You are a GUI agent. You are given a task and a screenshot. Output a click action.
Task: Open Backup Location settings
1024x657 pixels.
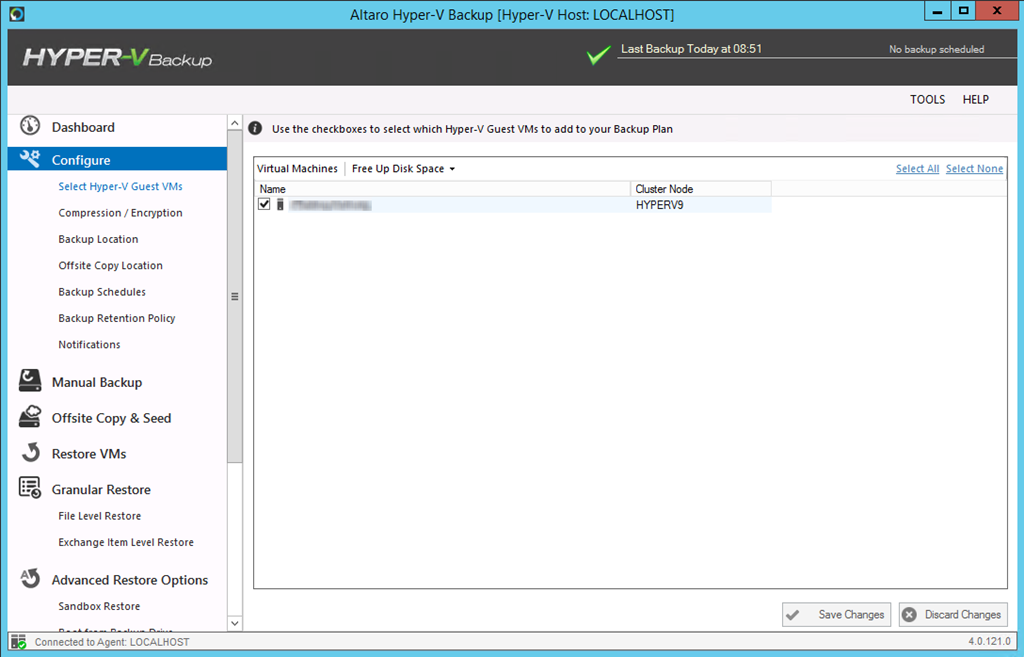98,239
